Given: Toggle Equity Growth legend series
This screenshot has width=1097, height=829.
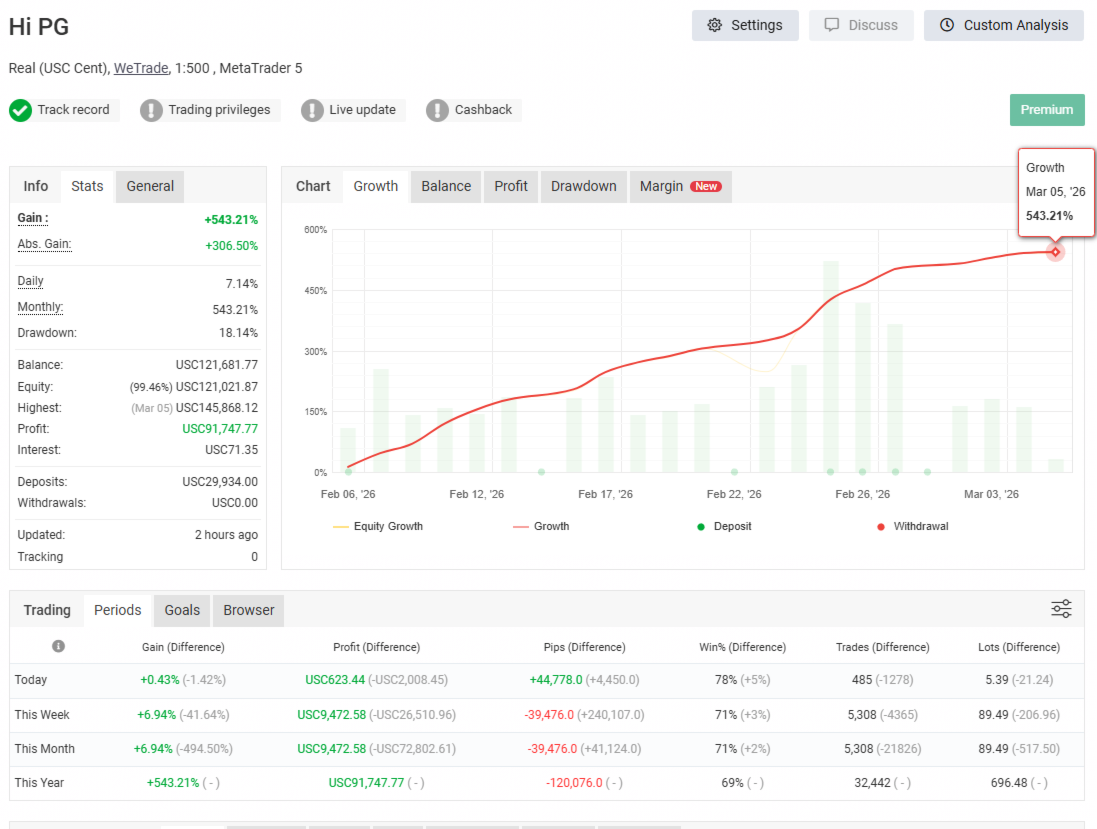Looking at the screenshot, I should click(378, 526).
